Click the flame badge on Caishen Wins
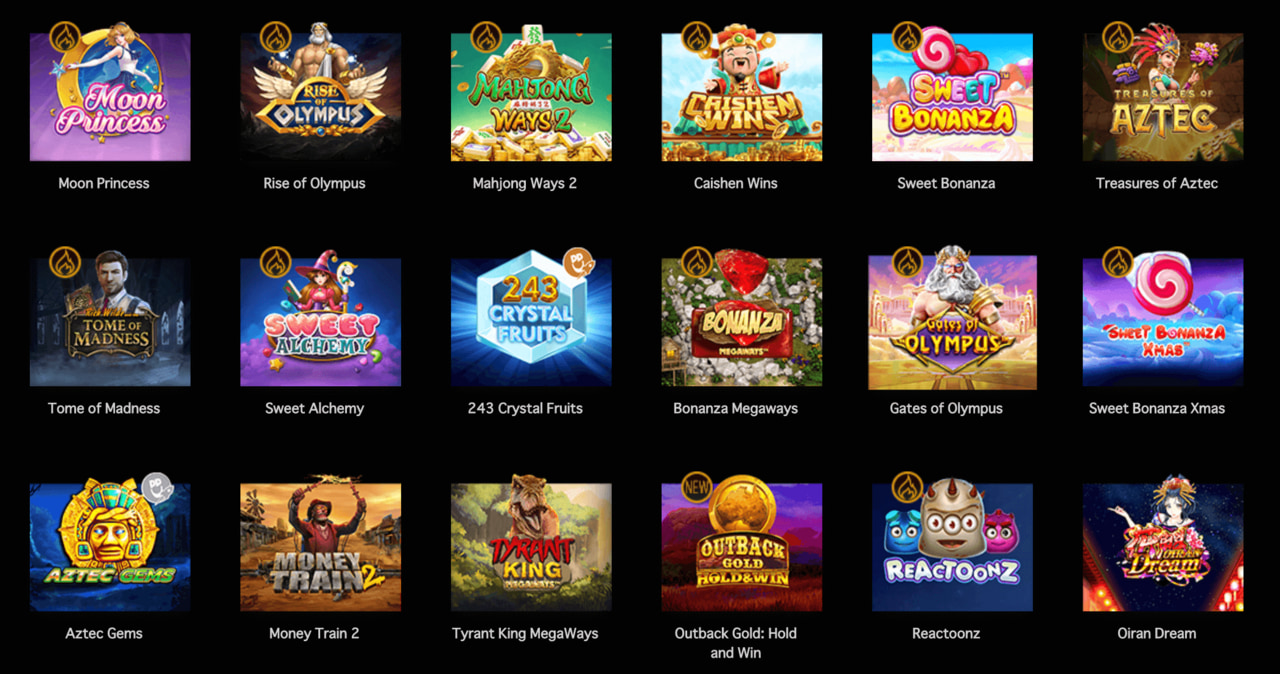This screenshot has height=674, width=1280. point(697,38)
